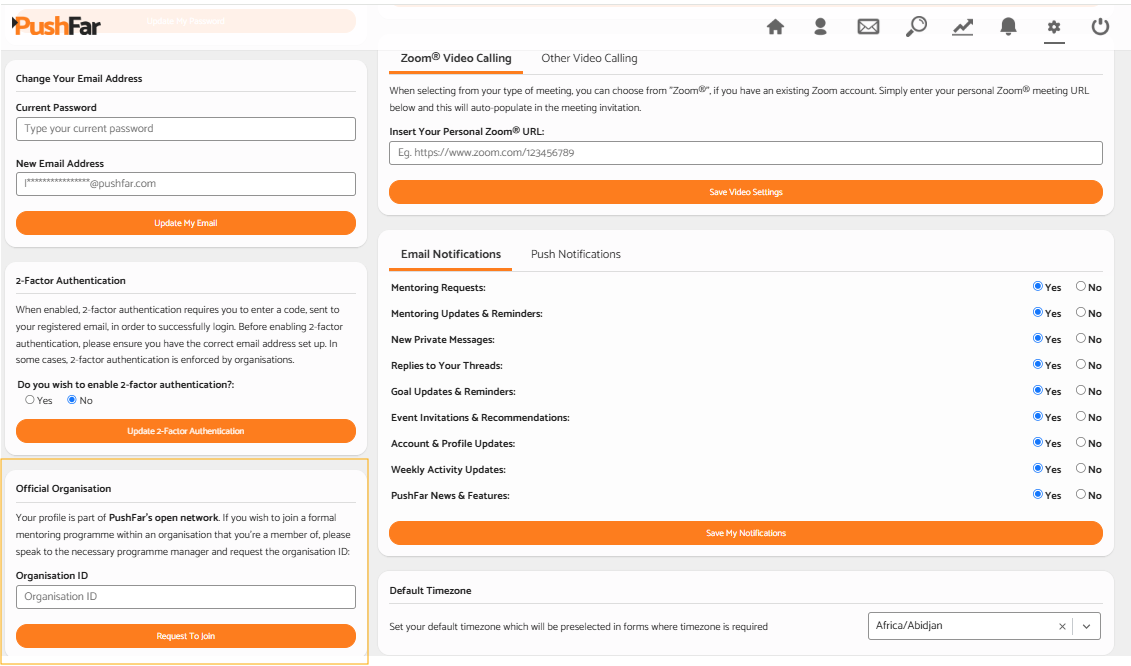1131x666 pixels.
Task: Set PushFar News & Features to No
Action: click(x=1081, y=494)
